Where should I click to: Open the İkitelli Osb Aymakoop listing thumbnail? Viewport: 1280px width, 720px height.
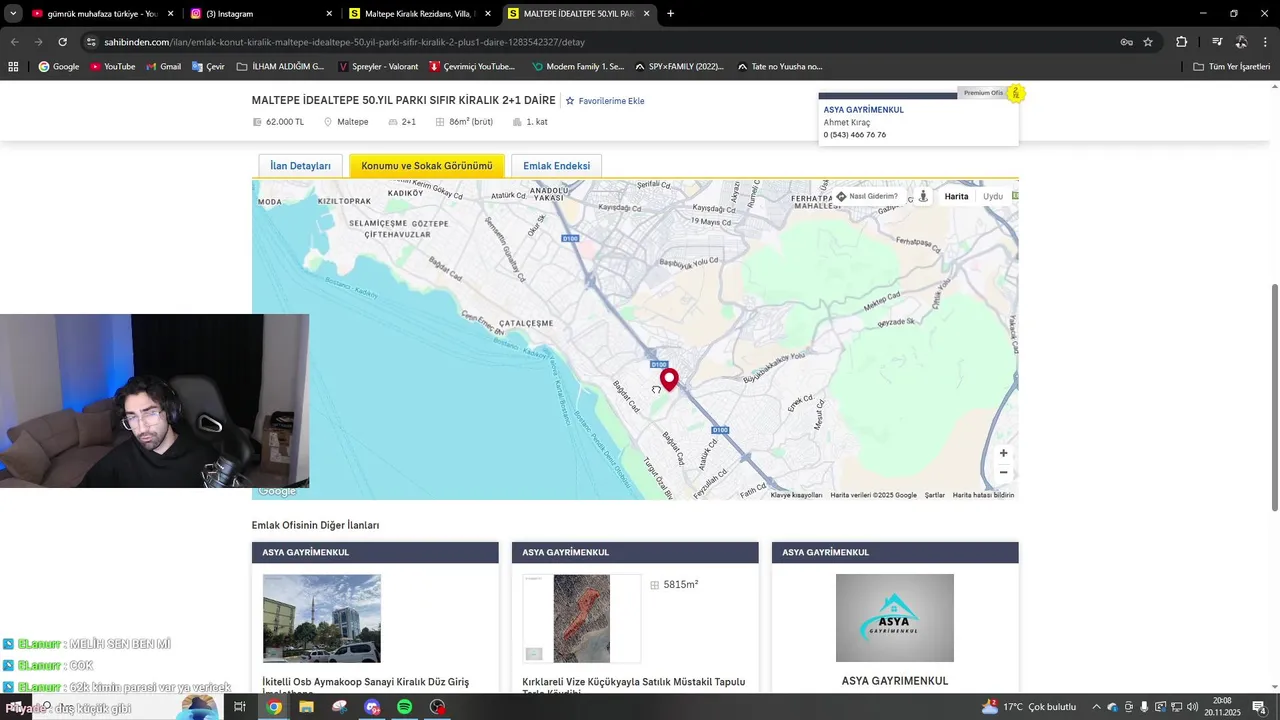coord(321,618)
